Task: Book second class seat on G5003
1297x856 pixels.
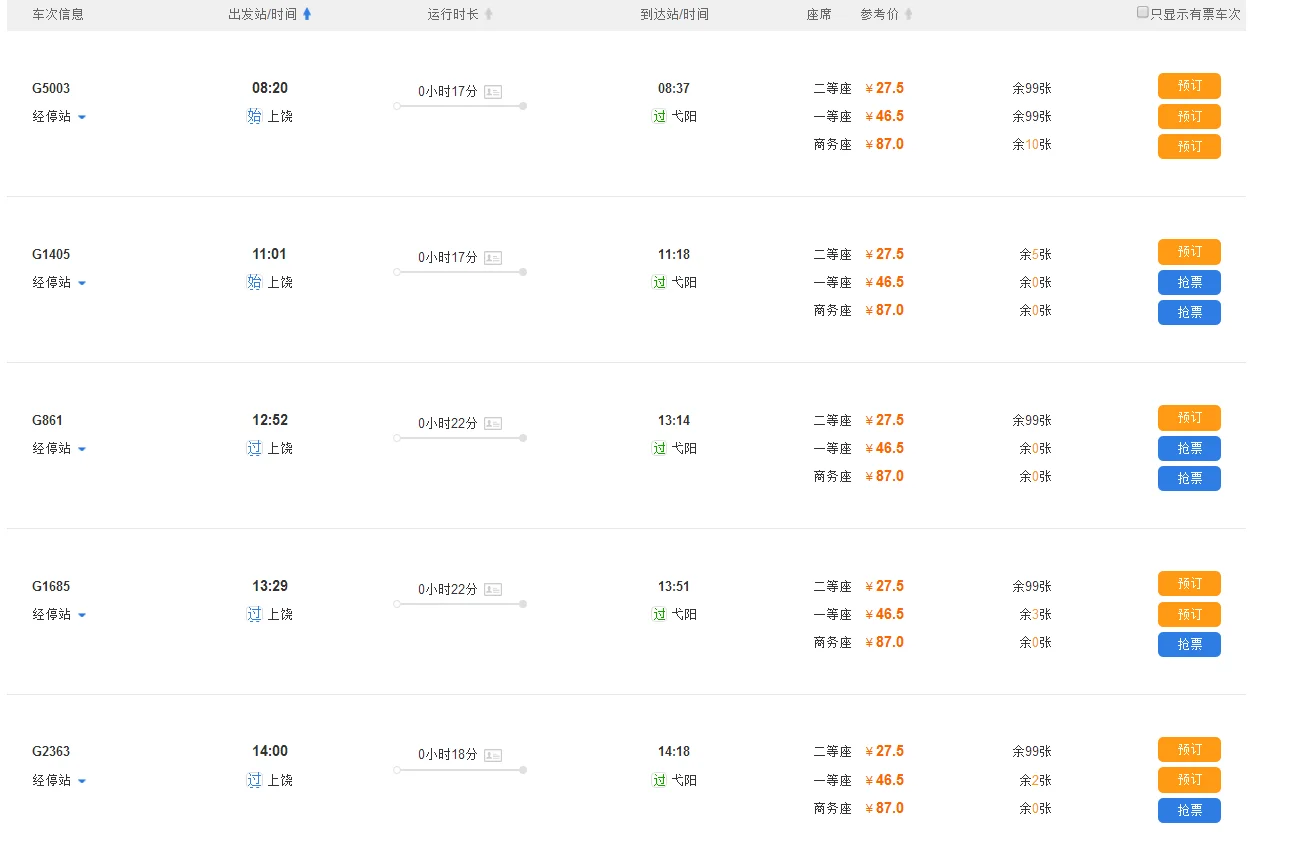Action: coord(1189,86)
